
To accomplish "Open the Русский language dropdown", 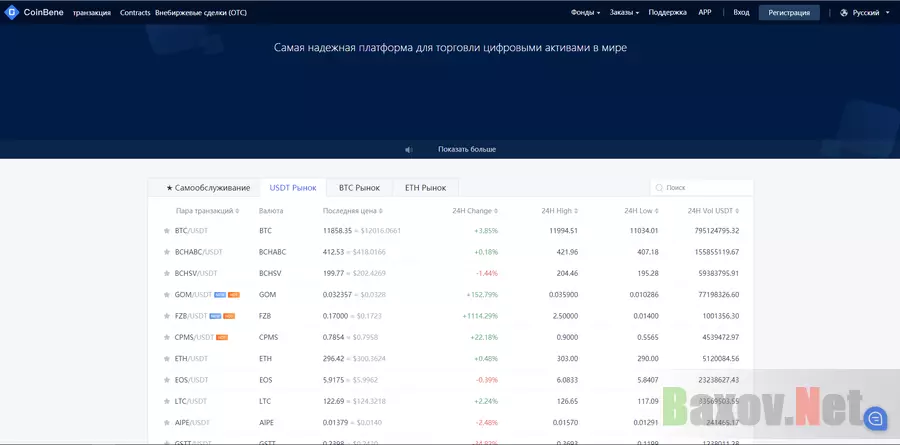I will pos(866,13).
